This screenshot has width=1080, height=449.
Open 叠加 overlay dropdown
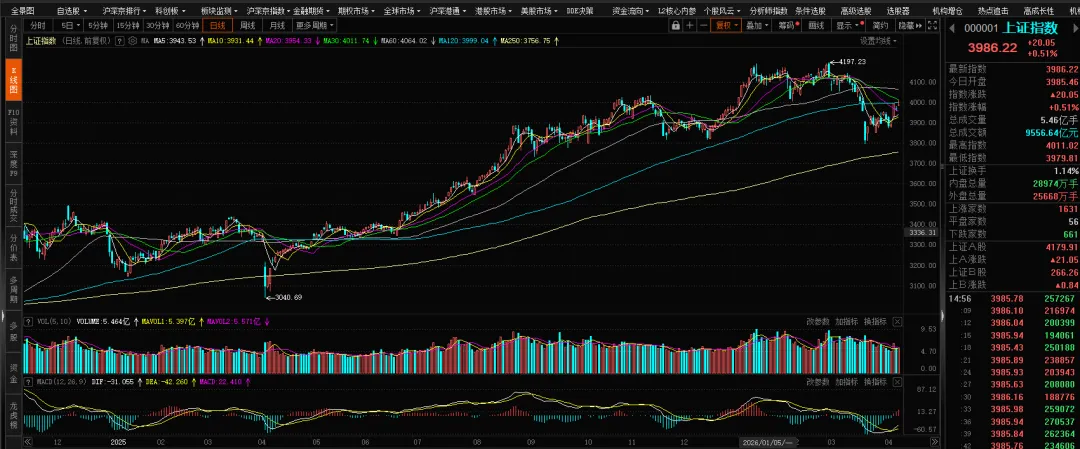point(756,25)
